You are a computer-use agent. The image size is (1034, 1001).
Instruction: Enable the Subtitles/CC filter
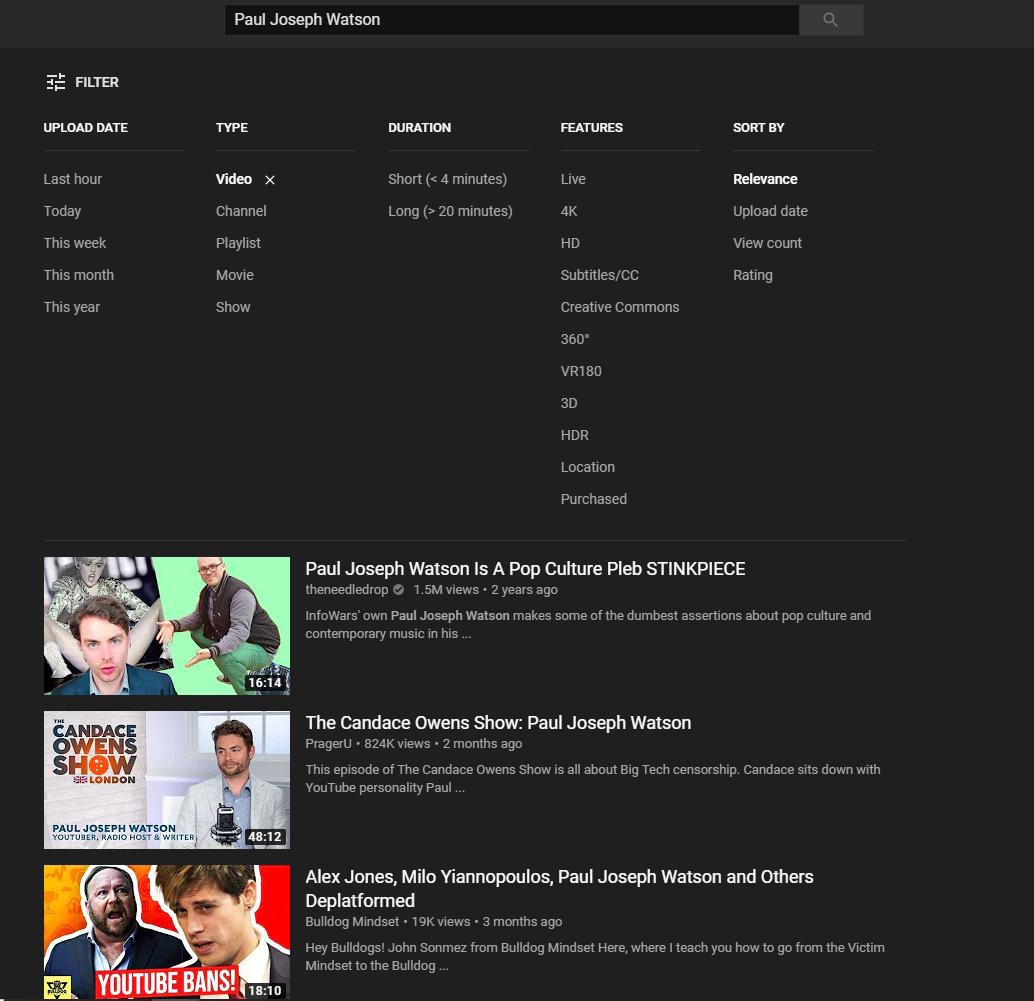(x=599, y=275)
